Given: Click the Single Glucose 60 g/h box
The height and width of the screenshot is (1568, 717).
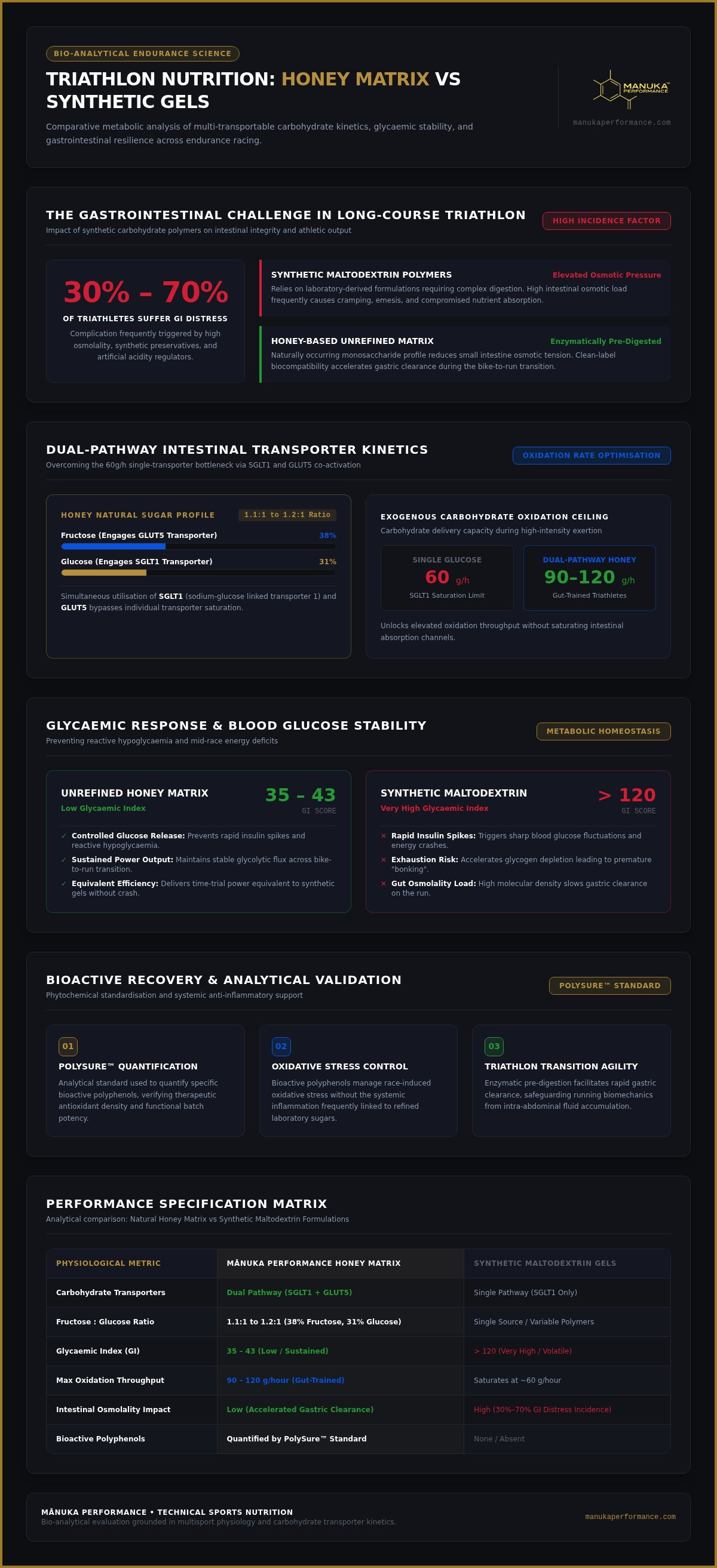Looking at the screenshot, I should tap(446, 577).
